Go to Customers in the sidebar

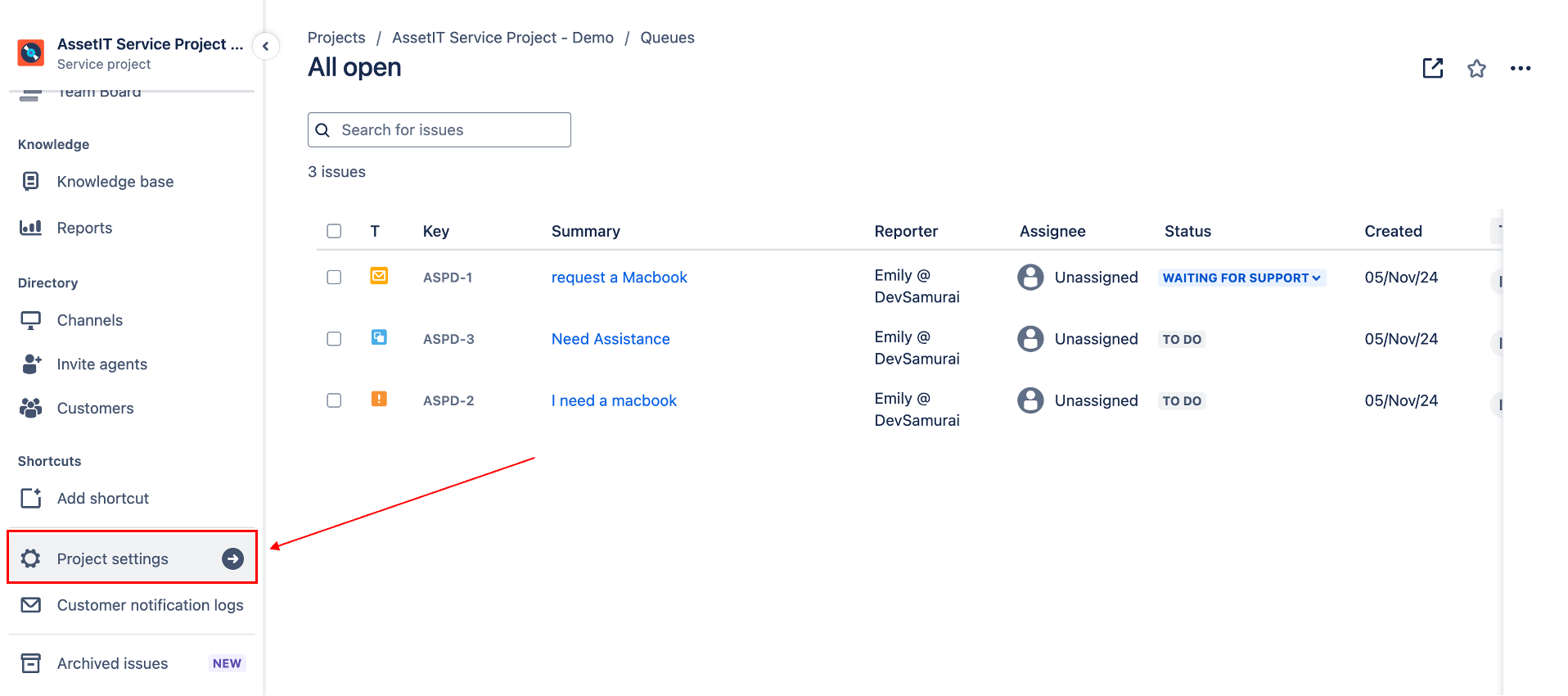coord(95,408)
